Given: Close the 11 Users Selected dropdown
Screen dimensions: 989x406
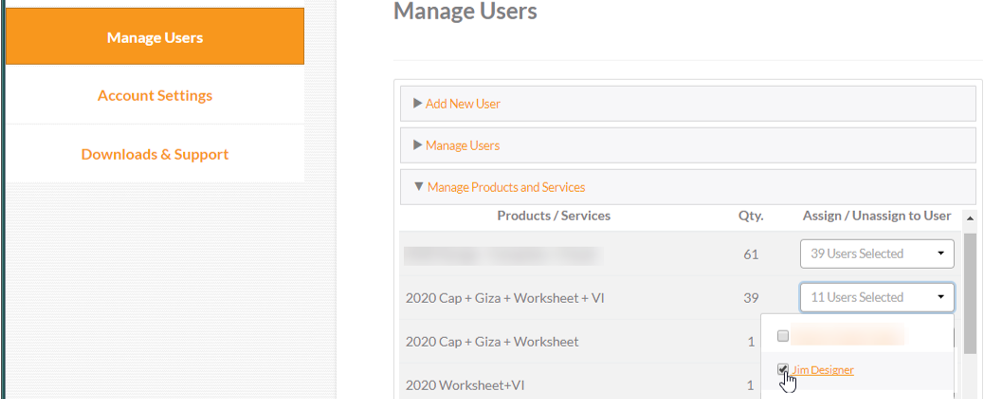Looking at the screenshot, I should click(877, 297).
